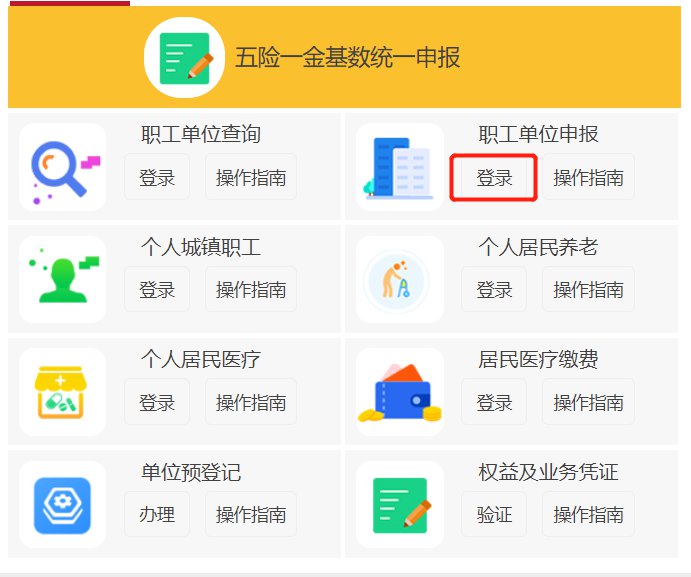Click 办理 under 单位预登记
691x577 pixels.
pyautogui.click(x=157, y=514)
